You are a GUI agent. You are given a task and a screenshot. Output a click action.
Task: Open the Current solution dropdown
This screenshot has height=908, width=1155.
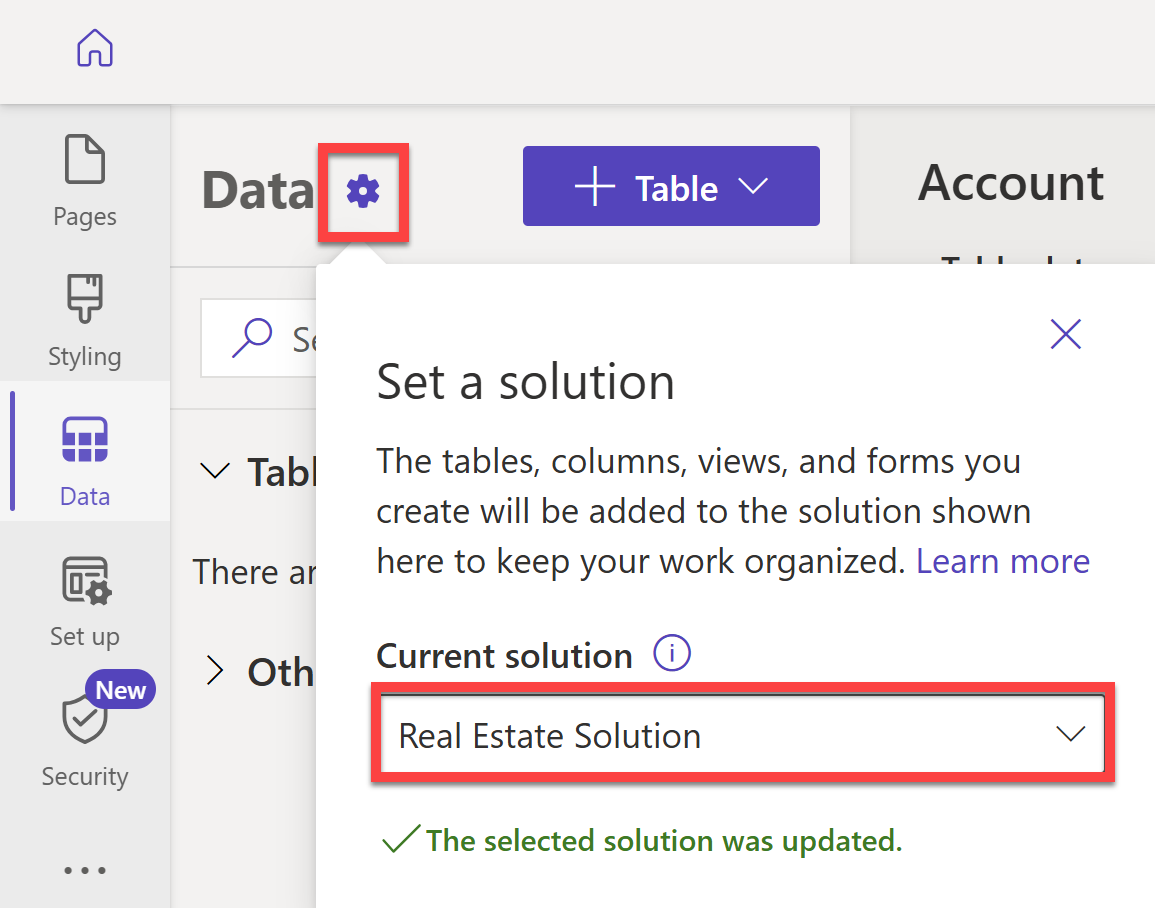pyautogui.click(x=1071, y=734)
